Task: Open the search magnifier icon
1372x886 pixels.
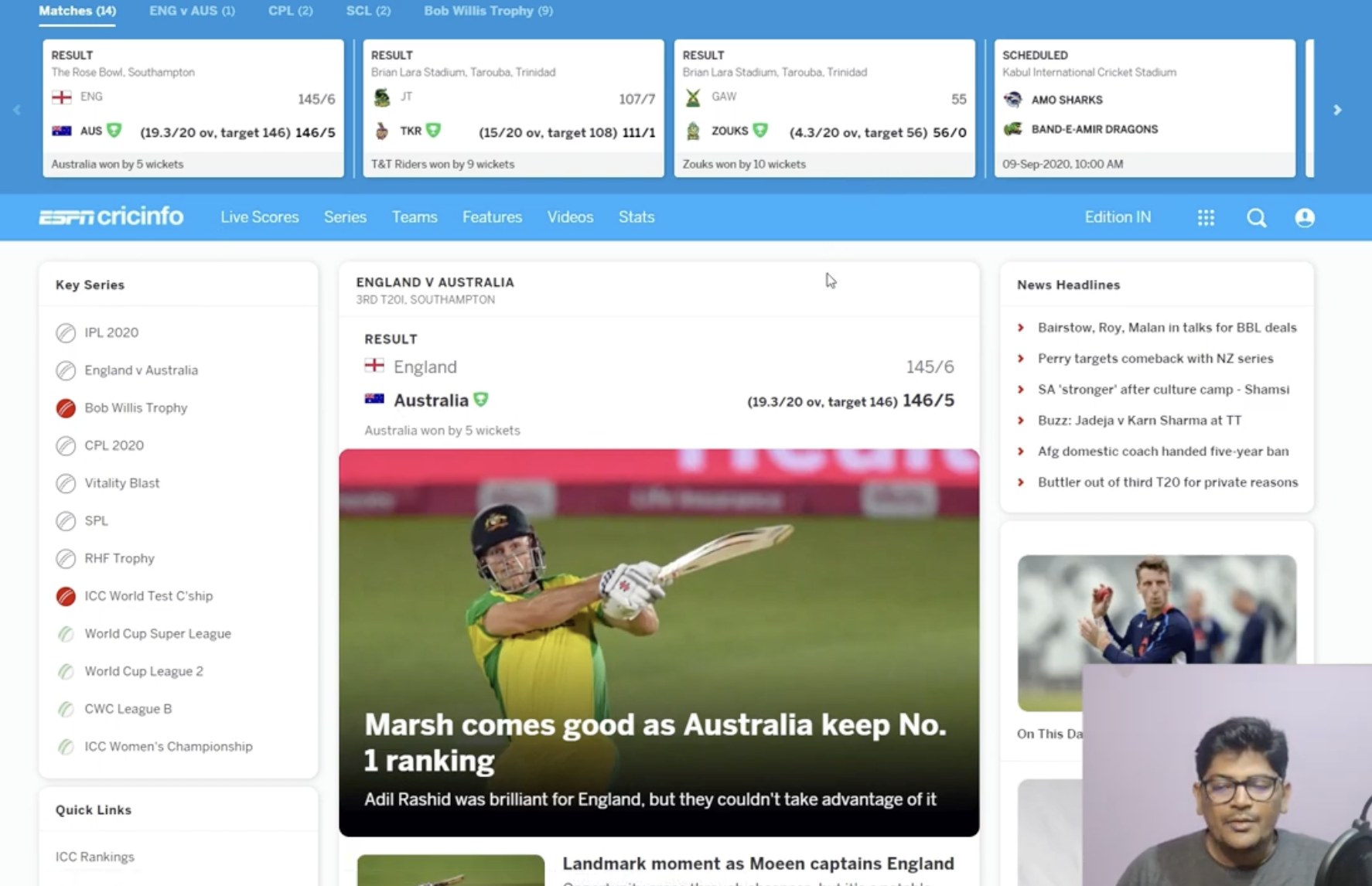Action: 1256,218
